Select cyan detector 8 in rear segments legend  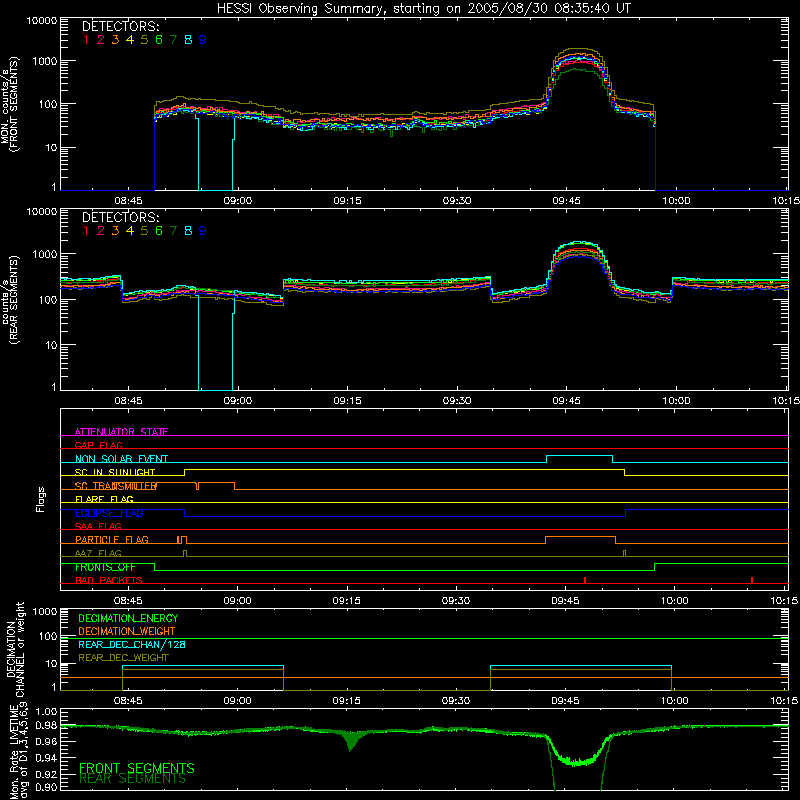click(x=188, y=231)
